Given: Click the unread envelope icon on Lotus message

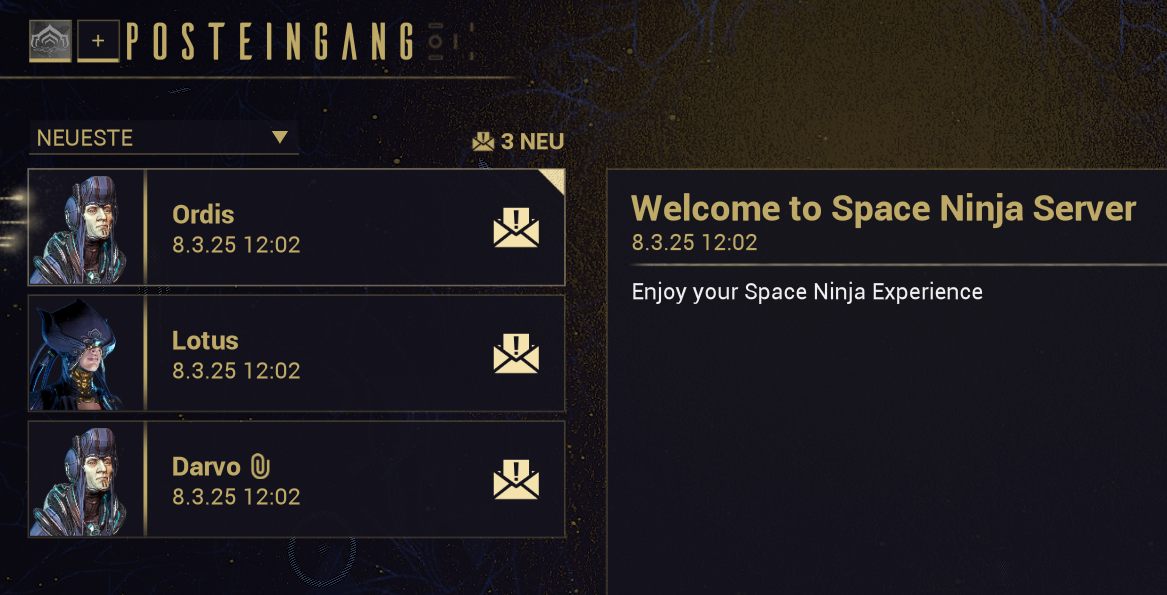Looking at the screenshot, I should [516, 354].
